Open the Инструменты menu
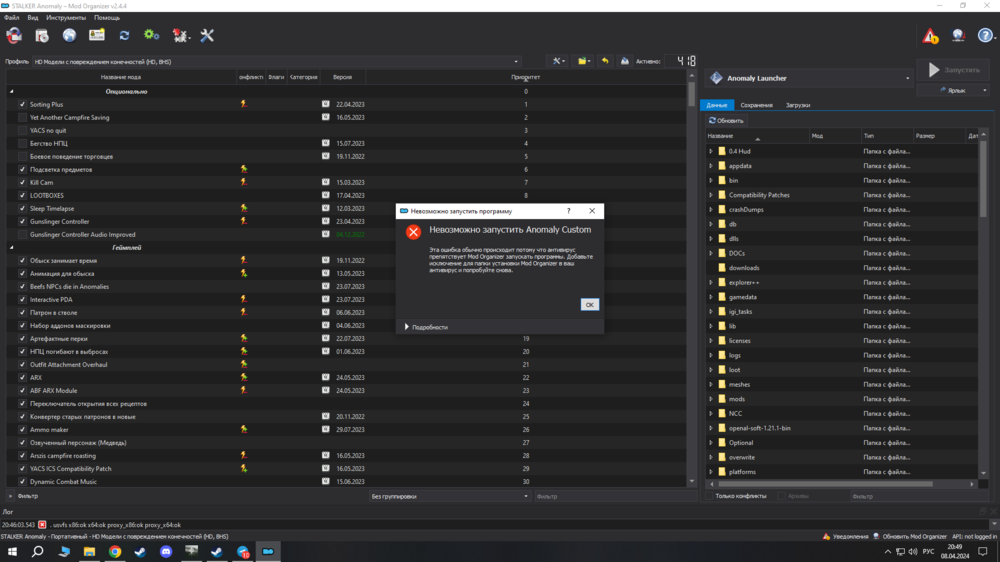 (66, 18)
